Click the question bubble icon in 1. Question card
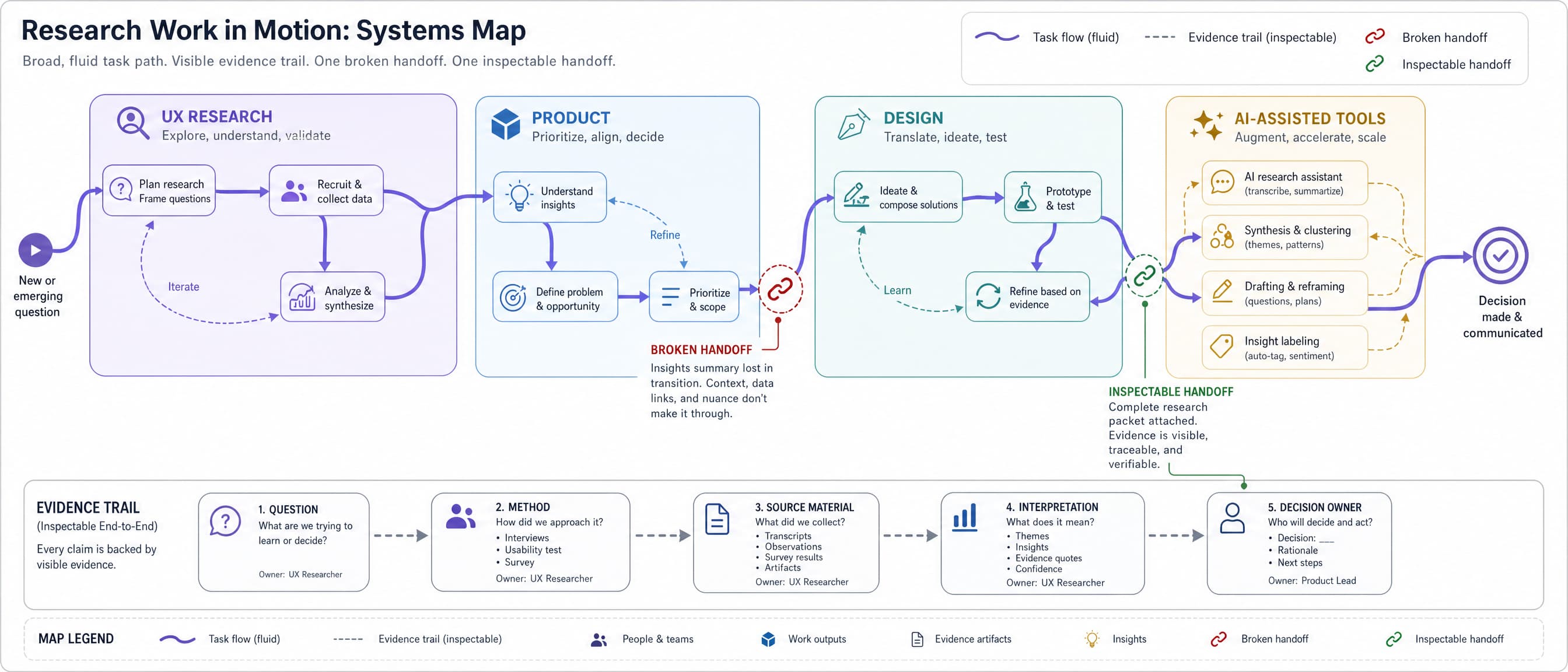Screen dimensions: 1568x672 (x=225, y=521)
